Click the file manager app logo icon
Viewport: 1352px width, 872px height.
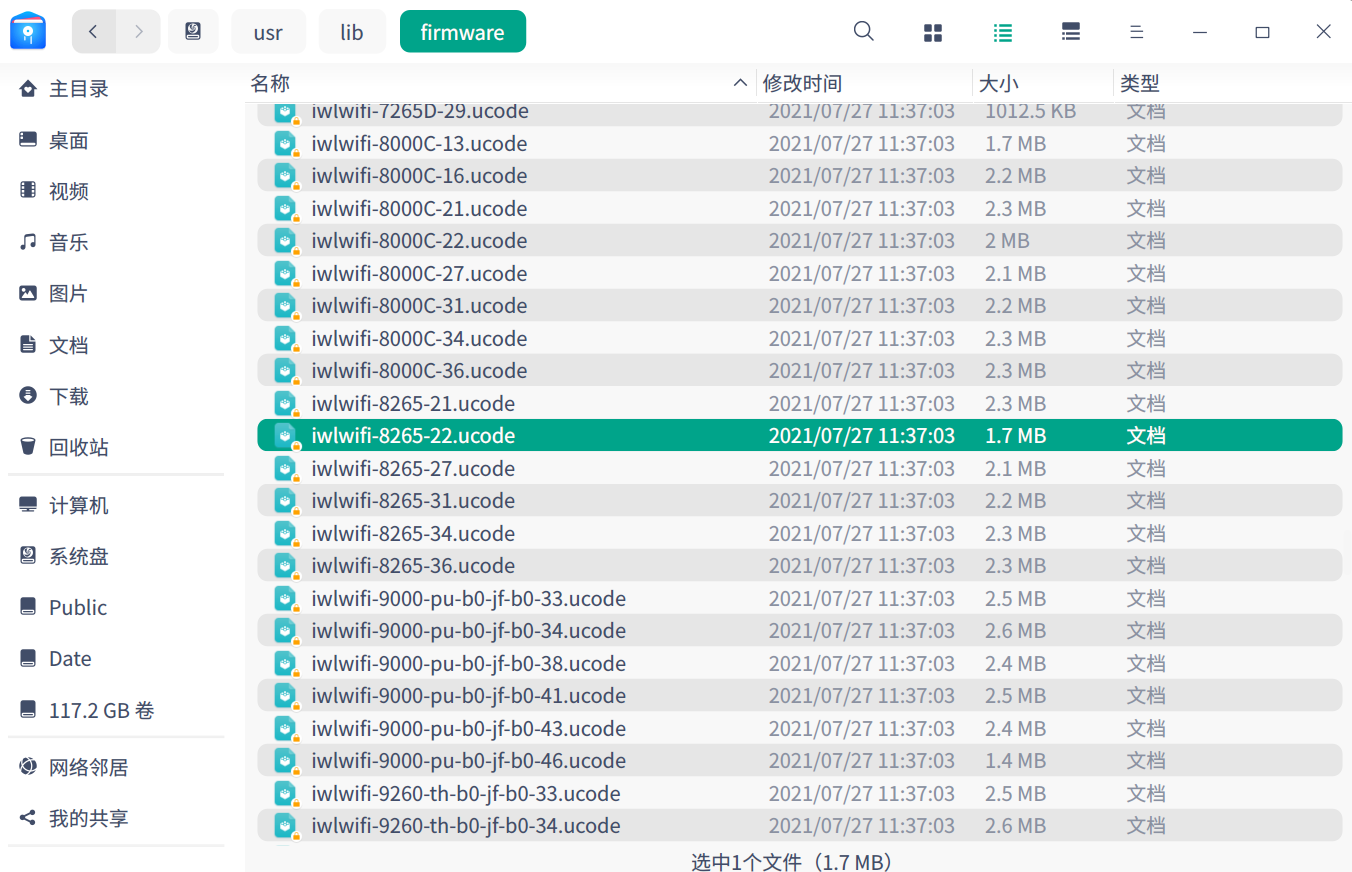click(x=28, y=31)
